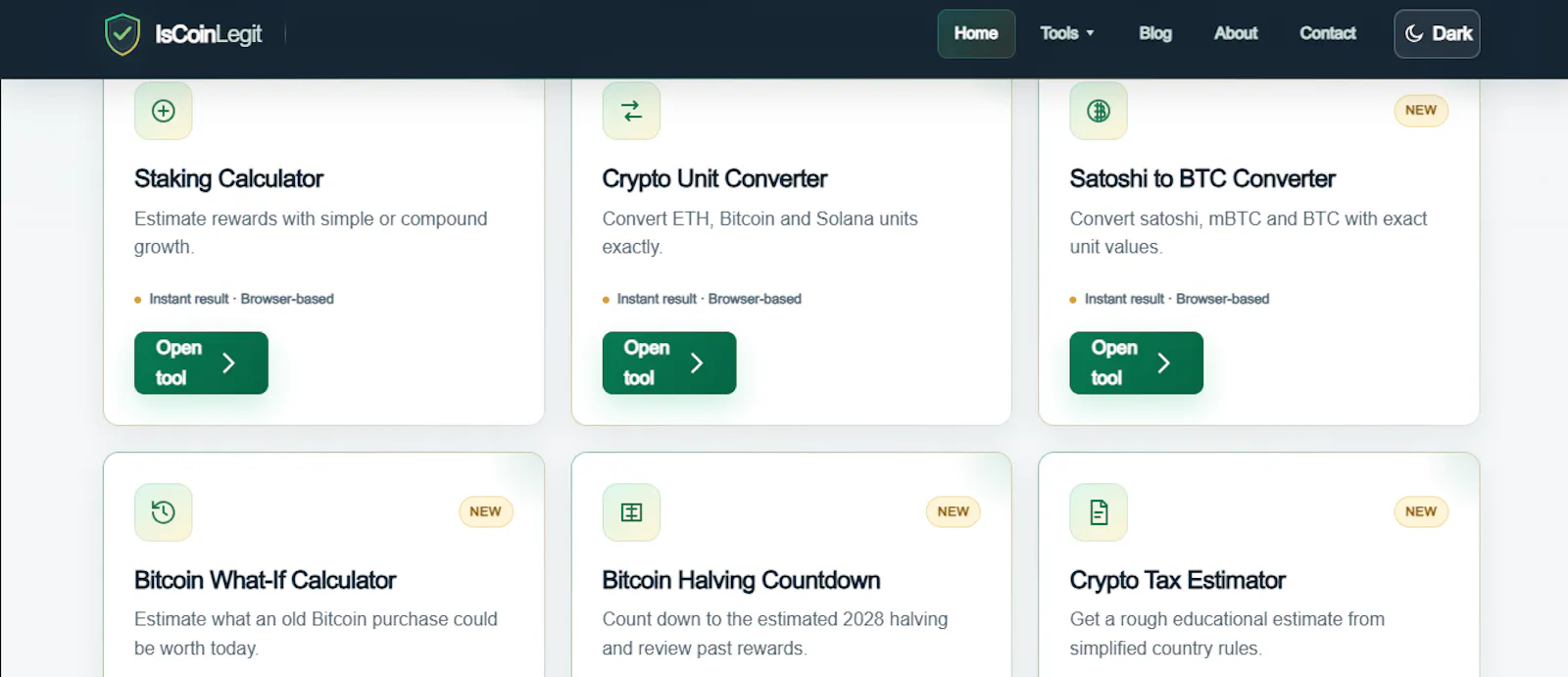
Task: Click the Bitcoin What-If Calculator title
Action: [265, 580]
